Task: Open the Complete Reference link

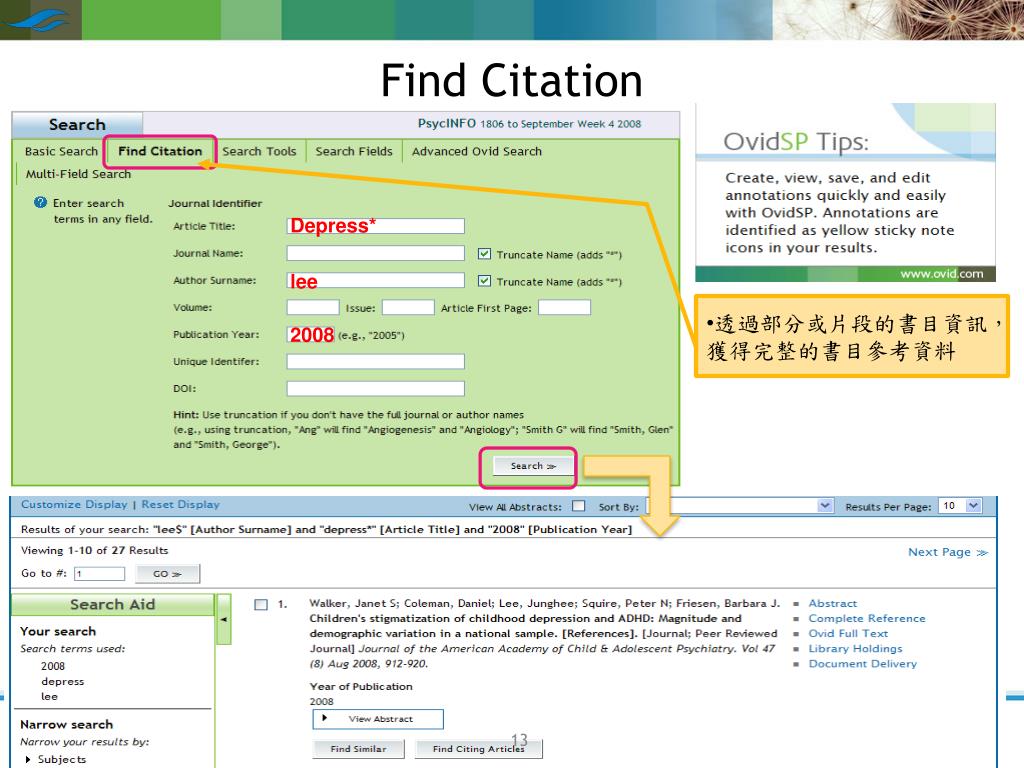Action: tap(867, 618)
